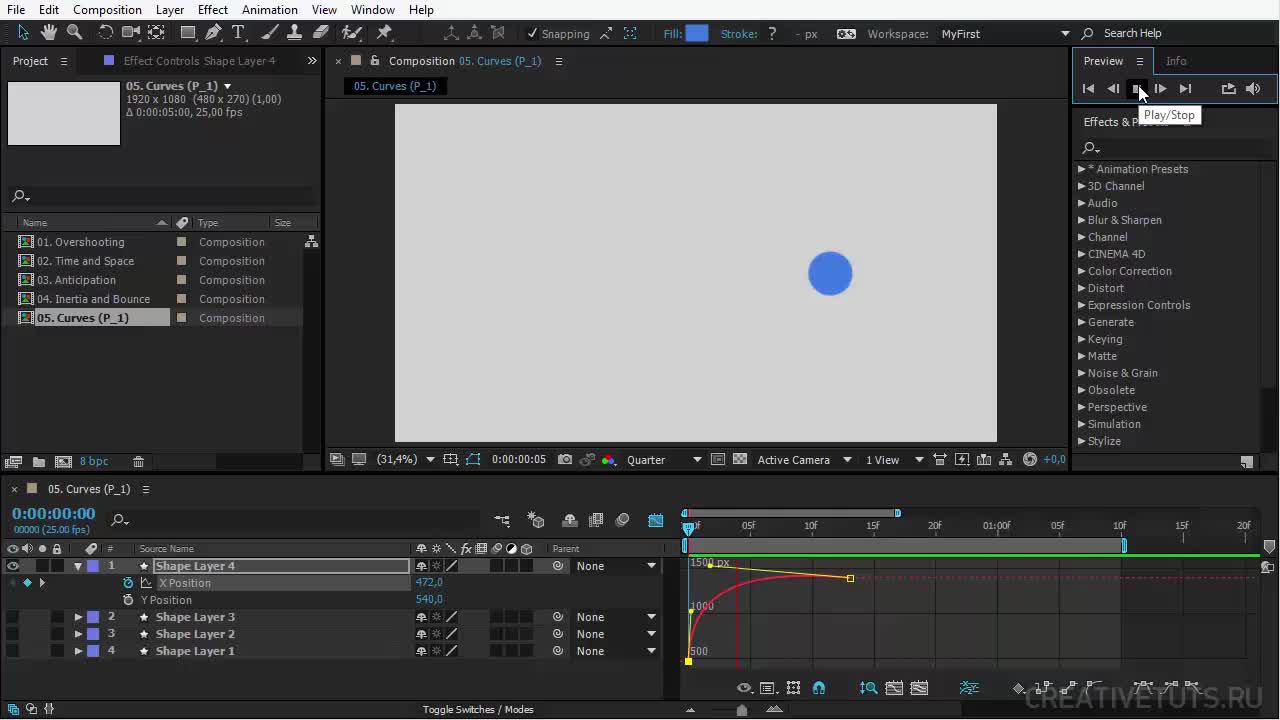The height and width of the screenshot is (720, 1280).
Task: Click the blue Fill color swatch
Action: coord(697,33)
